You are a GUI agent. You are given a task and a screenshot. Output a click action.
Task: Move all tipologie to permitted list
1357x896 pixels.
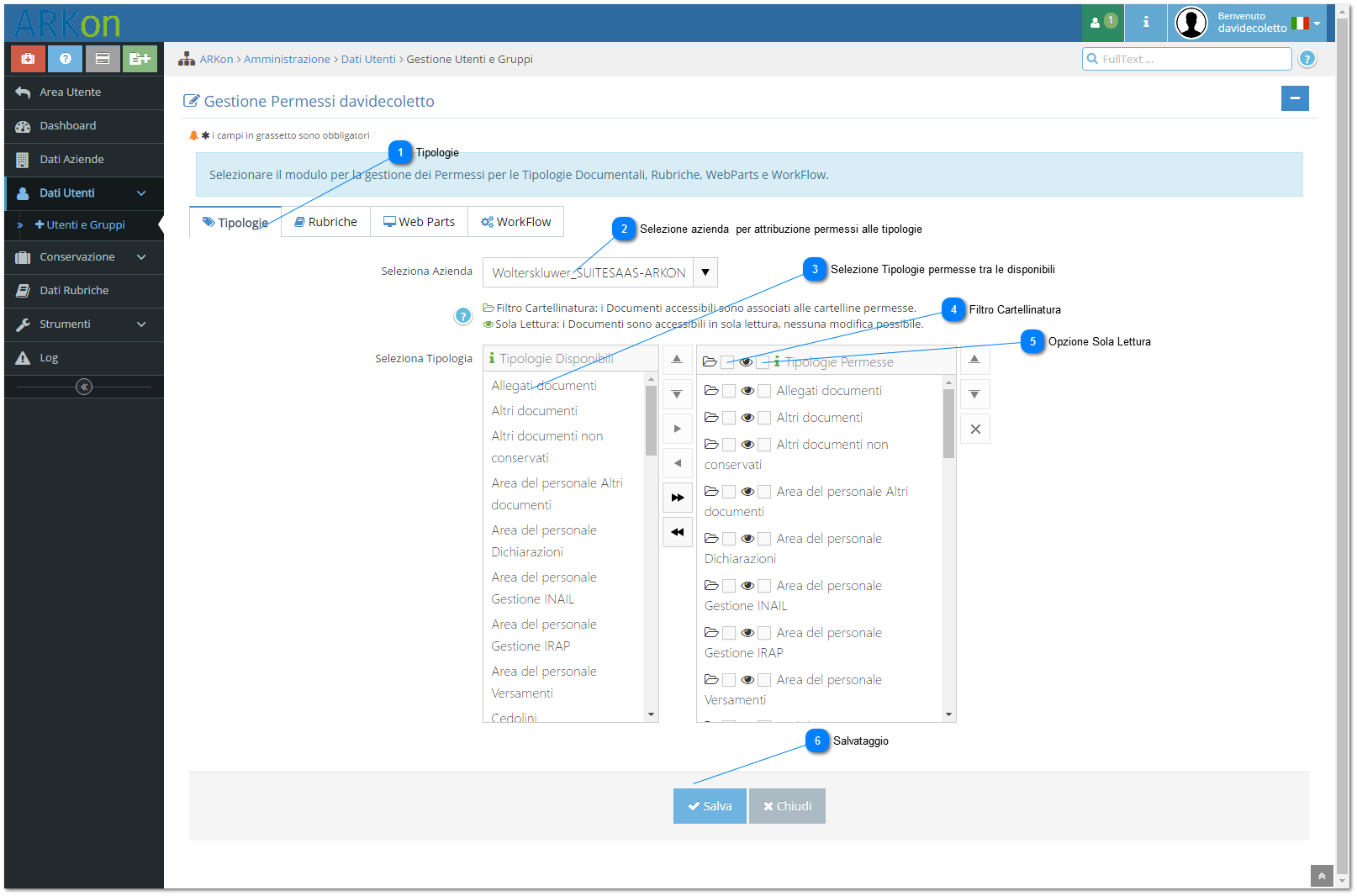point(677,498)
